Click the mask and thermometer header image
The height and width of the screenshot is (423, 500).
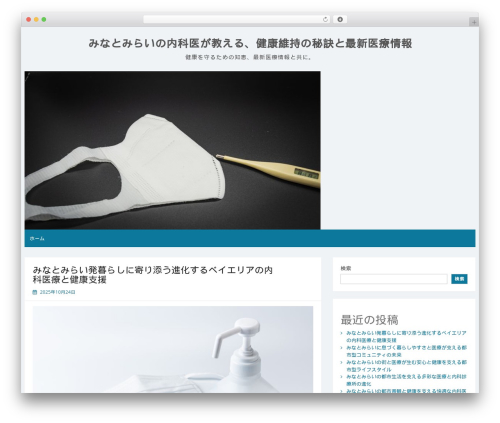click(x=173, y=150)
